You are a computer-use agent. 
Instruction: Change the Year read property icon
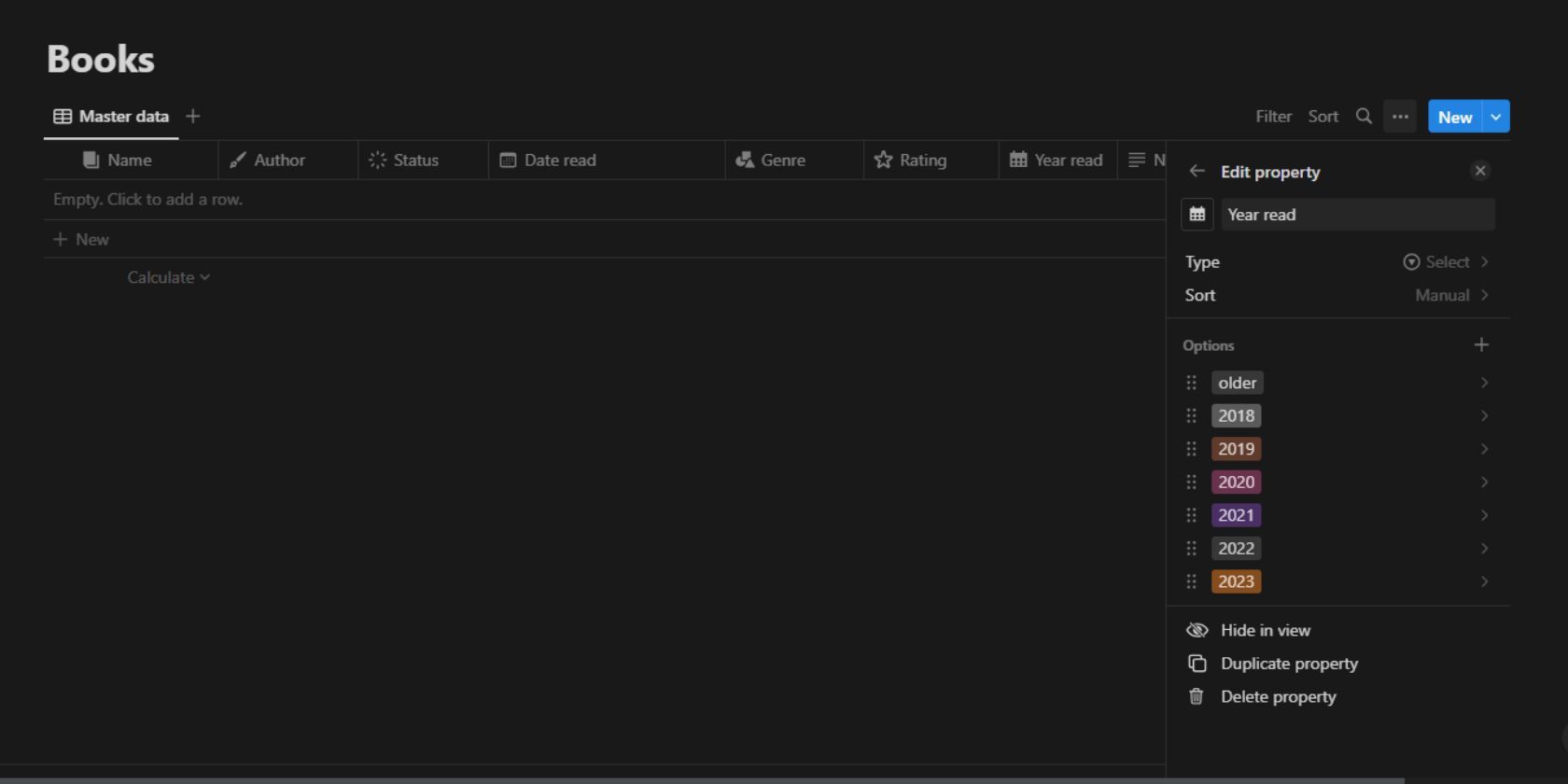(x=1197, y=215)
